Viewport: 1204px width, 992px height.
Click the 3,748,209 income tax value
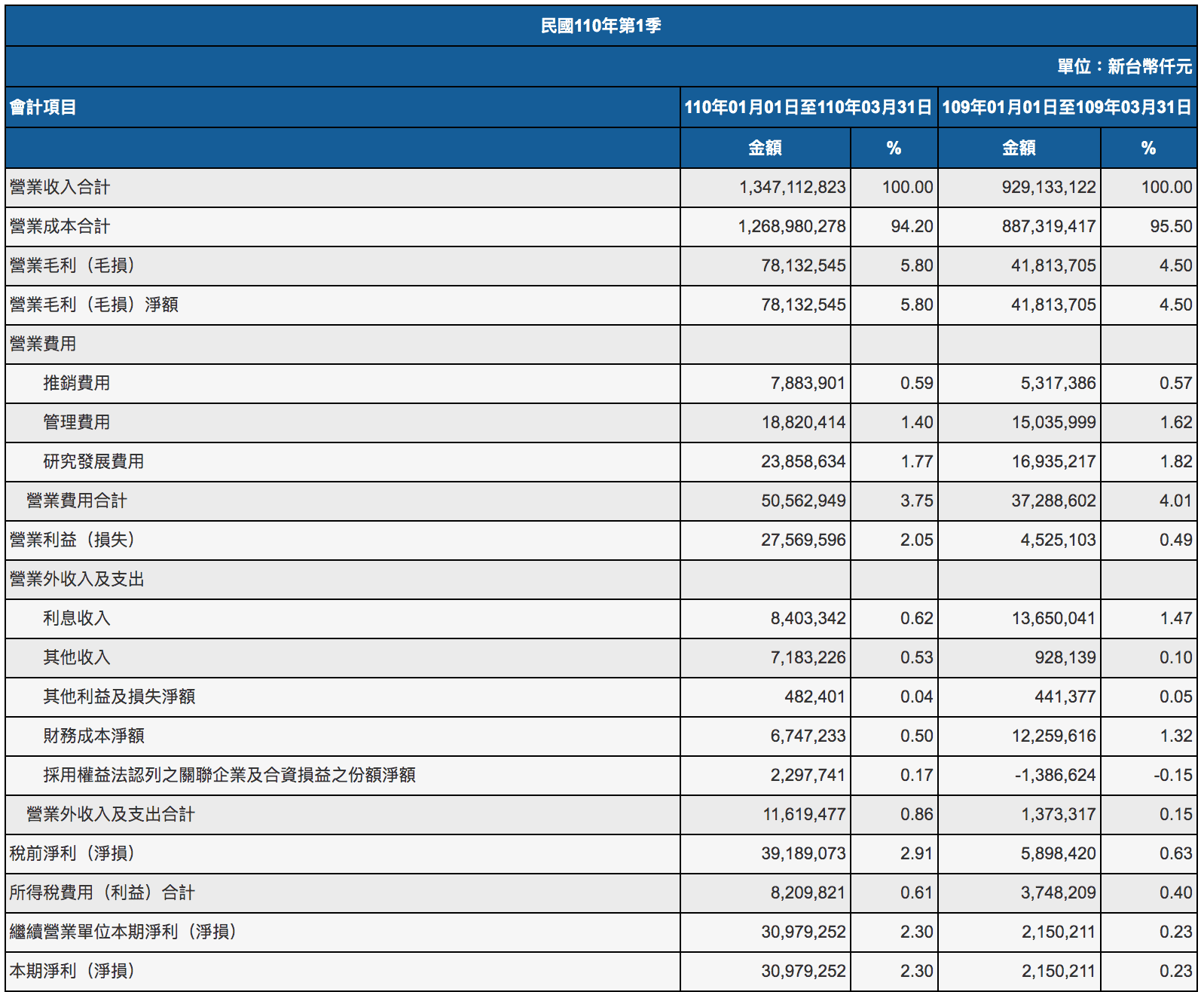[x=1059, y=892]
